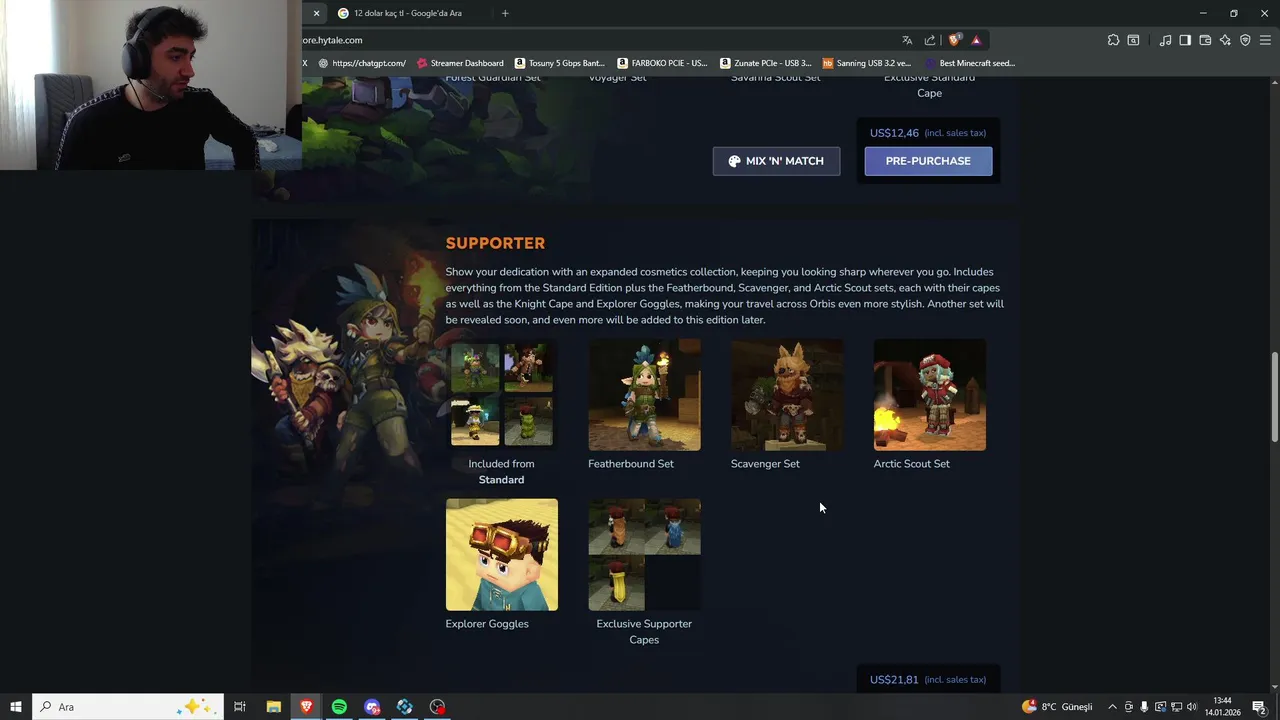Viewport: 1280px width, 720px height.
Task: Open the blue hexagon app on taskbar
Action: [405, 707]
